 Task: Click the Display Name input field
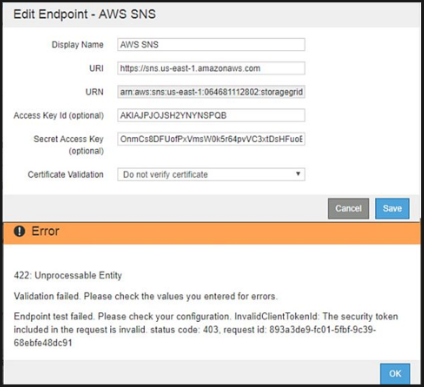coord(211,45)
